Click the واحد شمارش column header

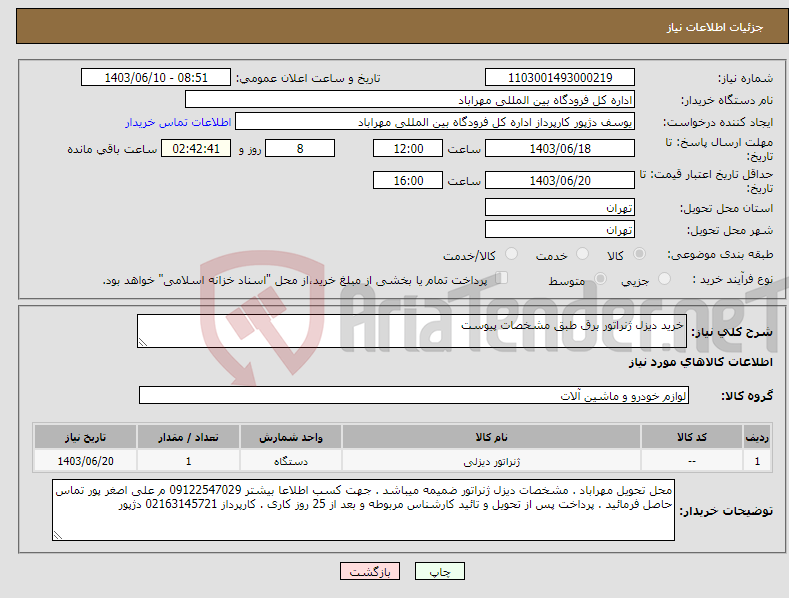[290, 437]
